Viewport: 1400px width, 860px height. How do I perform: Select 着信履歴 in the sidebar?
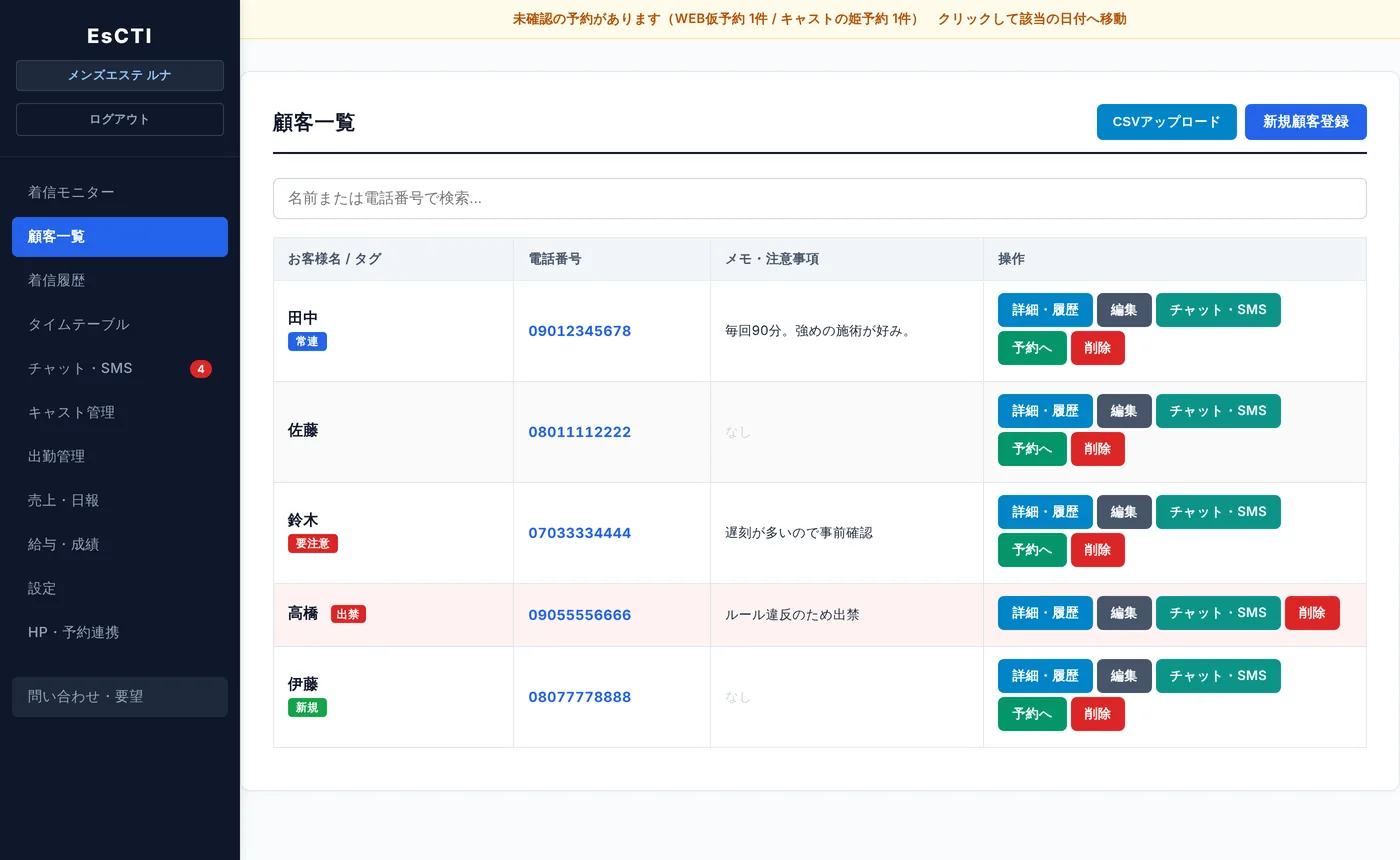(120, 281)
